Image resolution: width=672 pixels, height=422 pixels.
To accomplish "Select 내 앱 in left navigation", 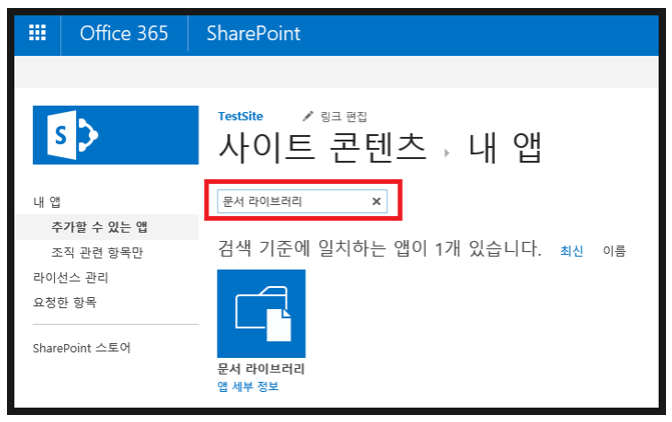I will (x=47, y=203).
